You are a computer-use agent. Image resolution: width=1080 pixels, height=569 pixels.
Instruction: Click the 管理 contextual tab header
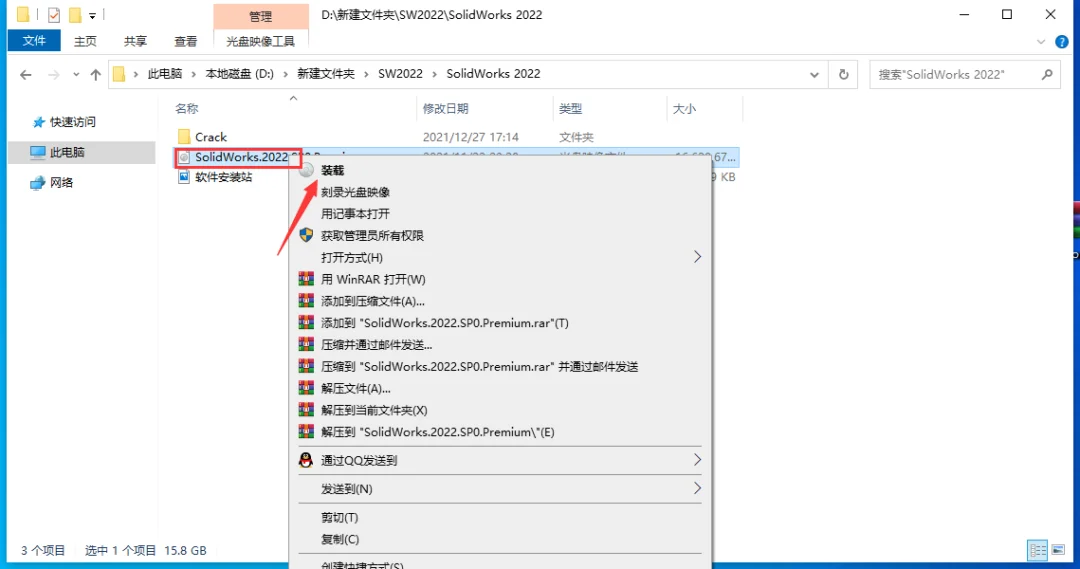point(260,17)
